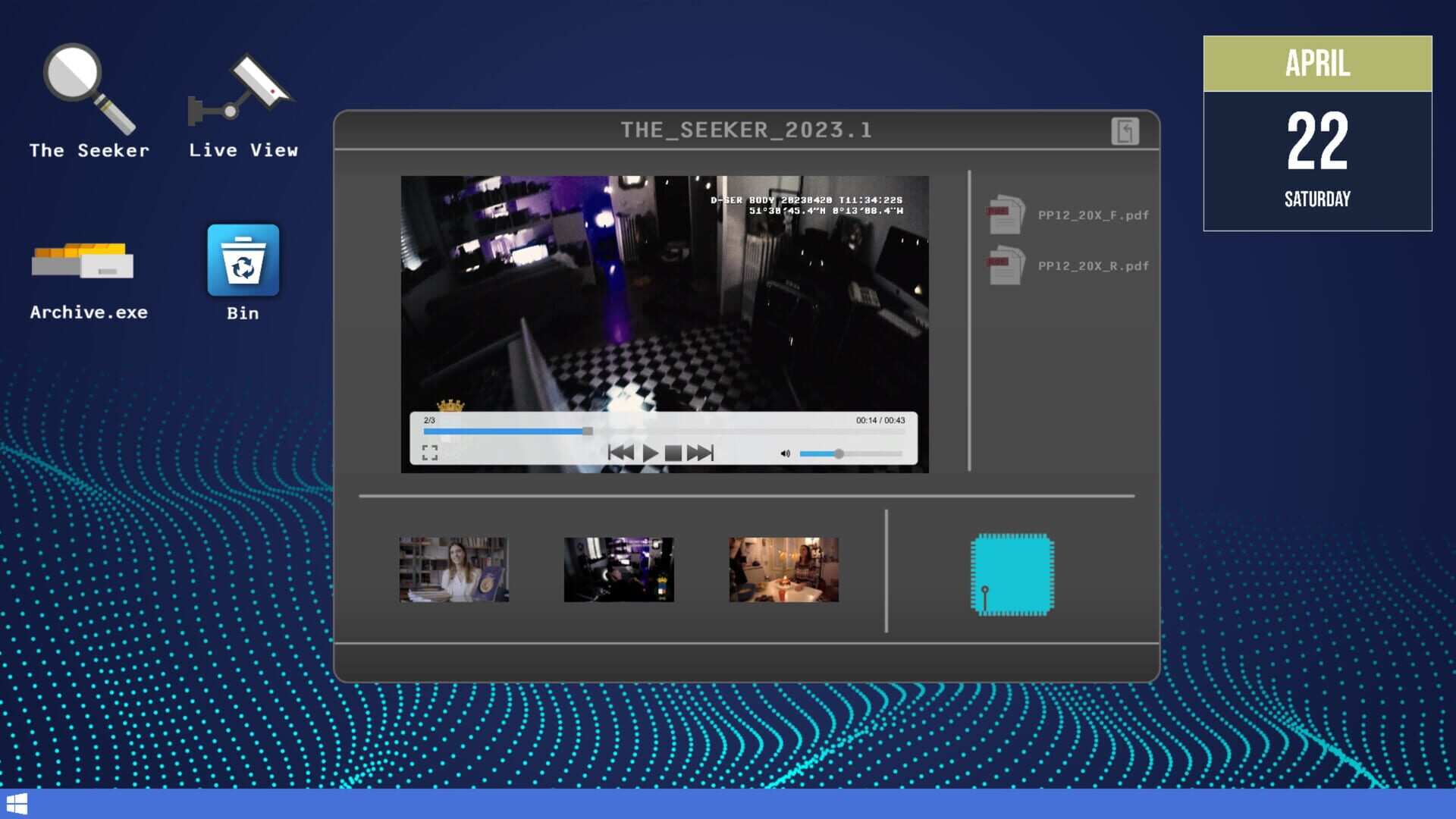
Task: Click the teal memory chip icon
Action: tap(1012, 575)
